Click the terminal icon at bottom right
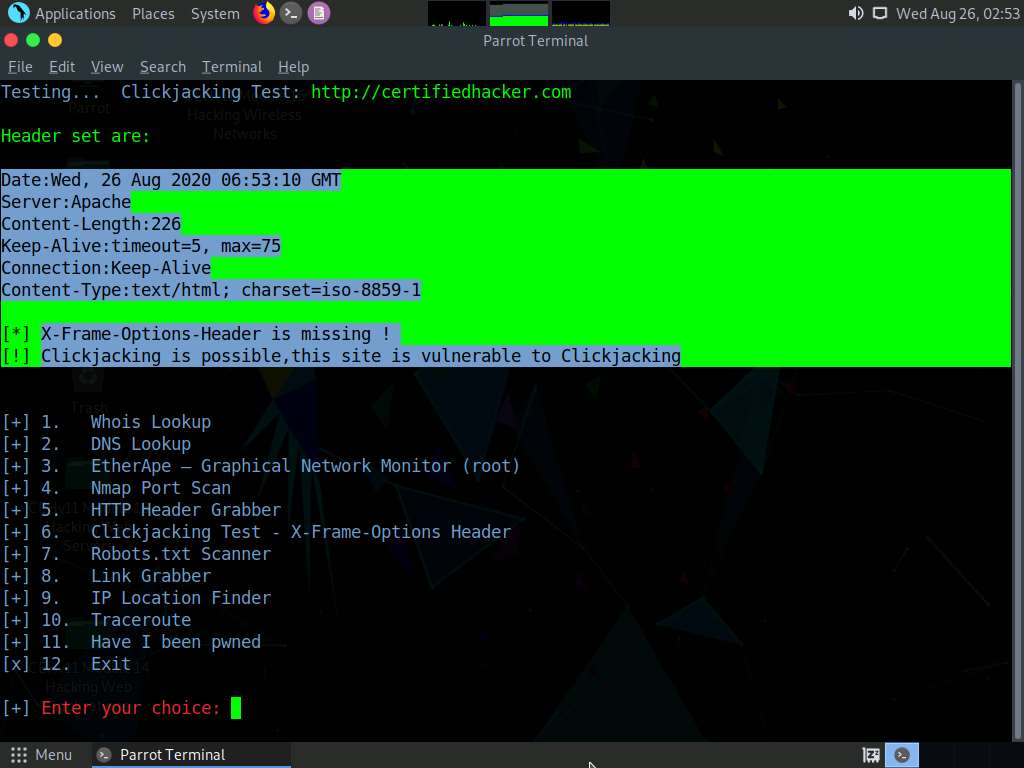Viewport: 1024px width, 768px height. click(x=902, y=755)
